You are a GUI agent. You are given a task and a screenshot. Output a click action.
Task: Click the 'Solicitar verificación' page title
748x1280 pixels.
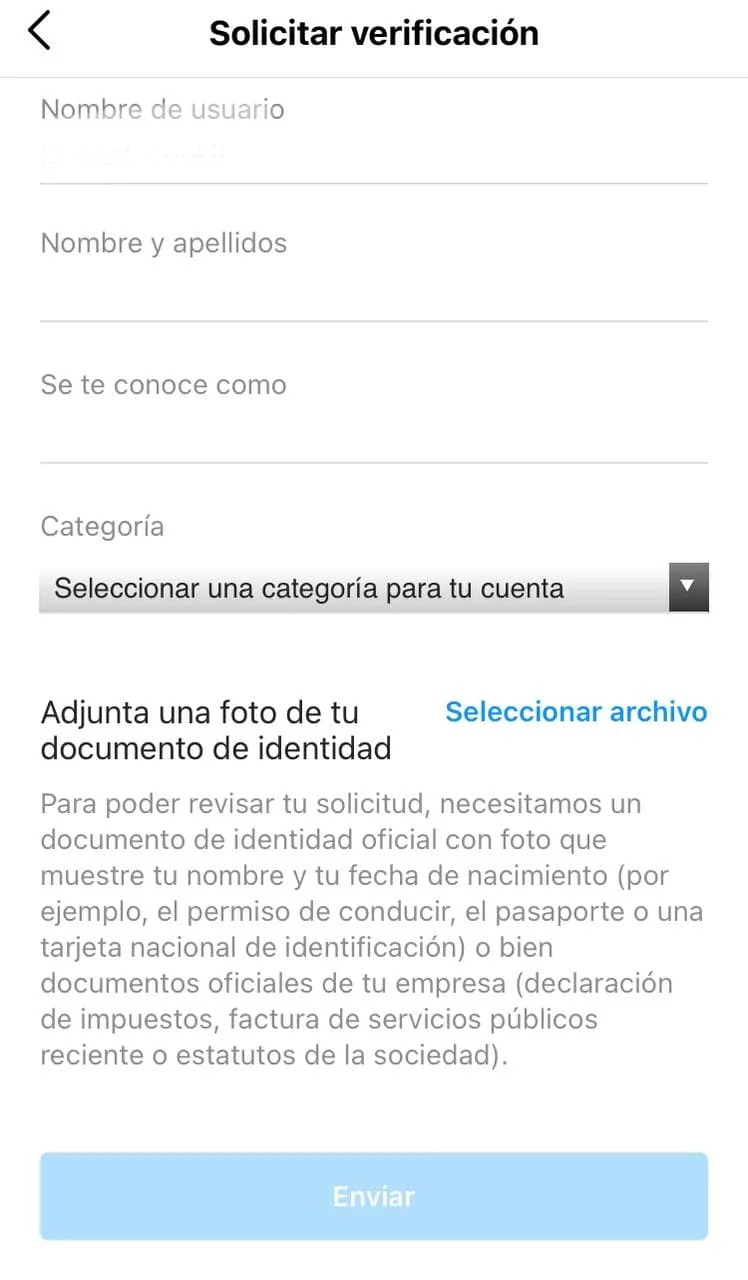coord(374,33)
